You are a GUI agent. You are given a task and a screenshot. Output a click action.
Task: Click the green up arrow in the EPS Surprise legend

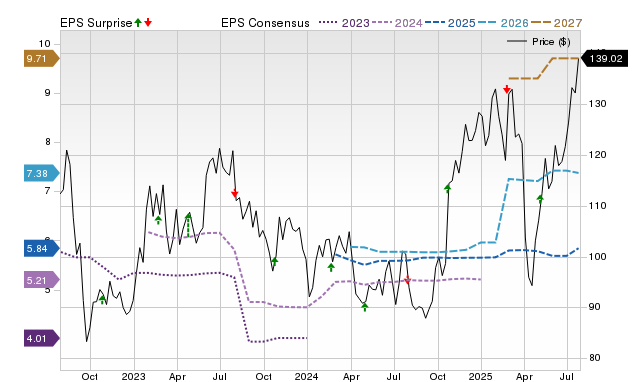click(x=138, y=22)
